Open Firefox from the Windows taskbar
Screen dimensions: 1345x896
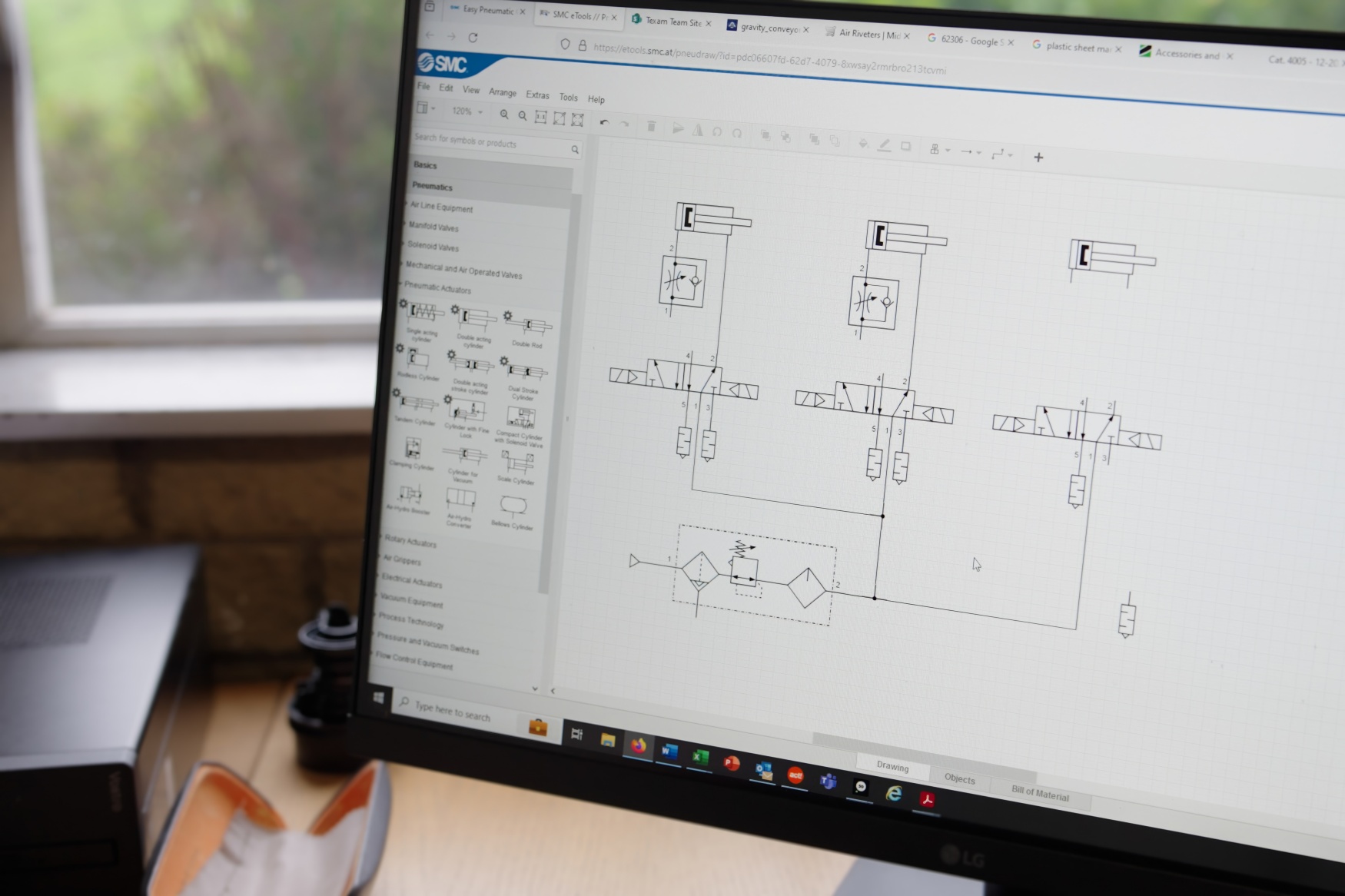638,745
